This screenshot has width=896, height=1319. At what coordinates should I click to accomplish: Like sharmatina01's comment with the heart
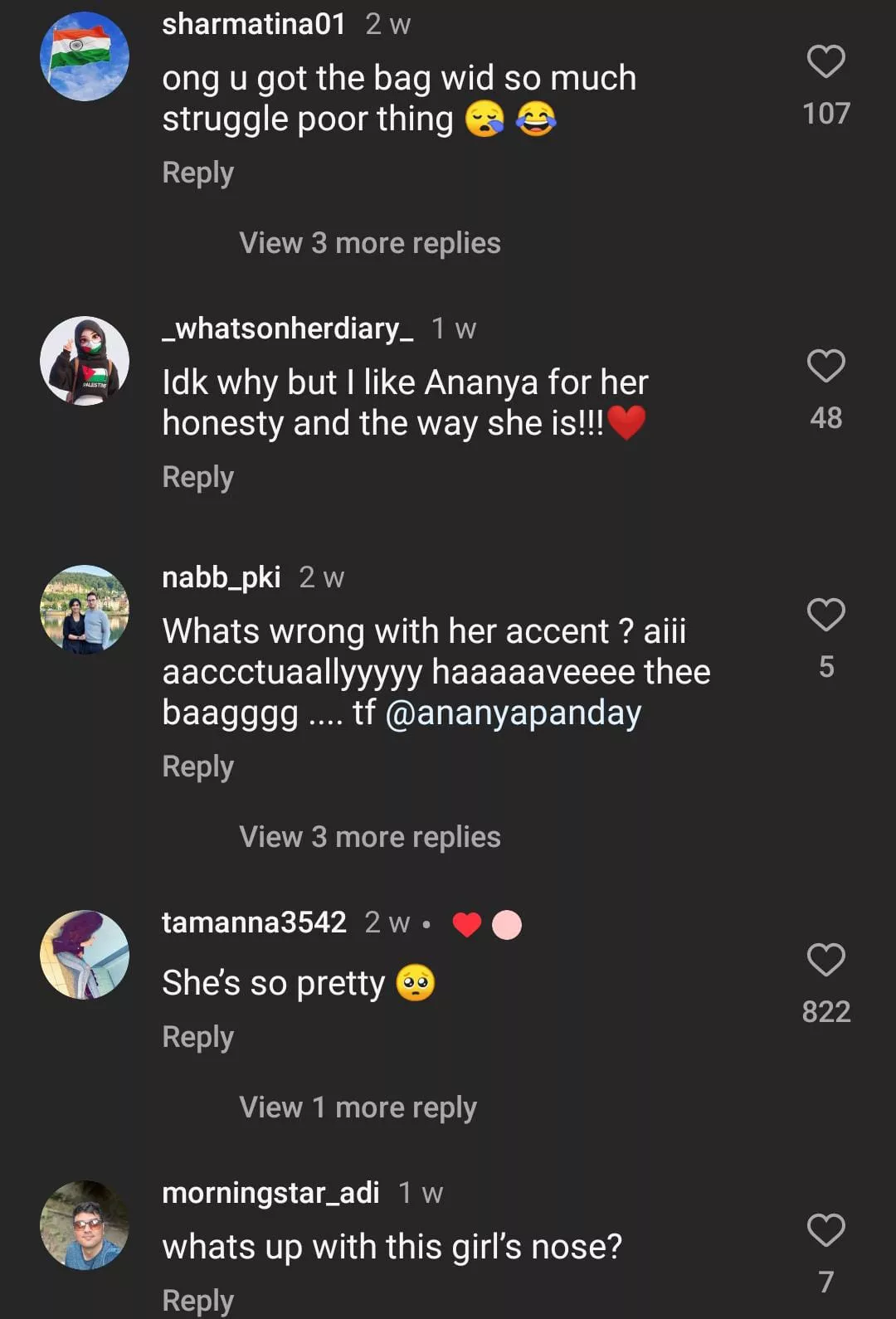pos(825,62)
